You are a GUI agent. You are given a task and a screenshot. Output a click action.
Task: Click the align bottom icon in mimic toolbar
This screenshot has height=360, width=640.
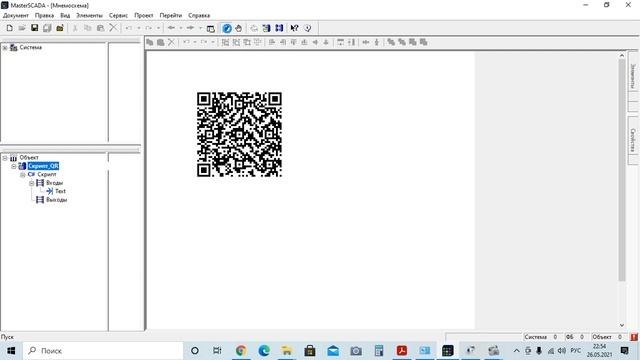pos(304,42)
